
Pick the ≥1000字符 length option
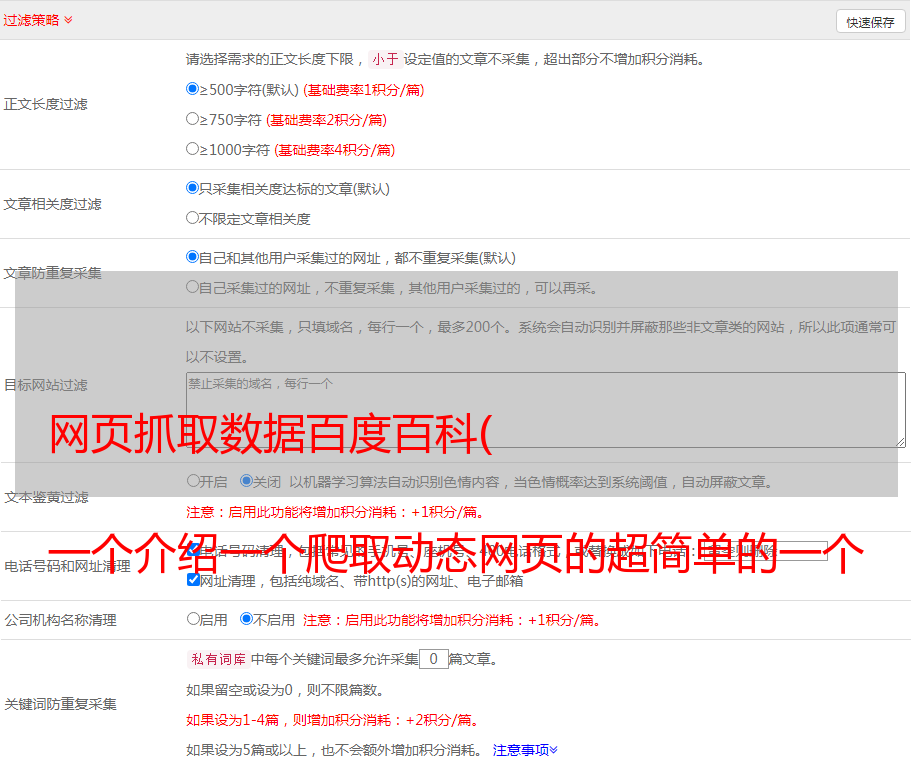click(x=192, y=148)
